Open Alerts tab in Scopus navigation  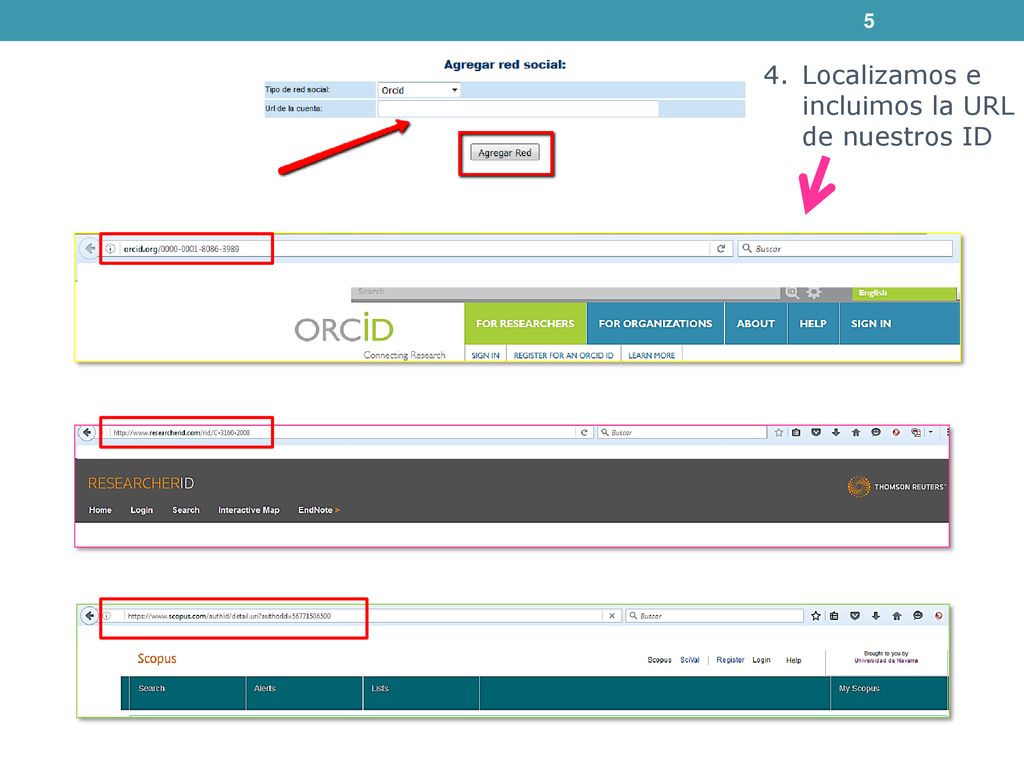coord(304,693)
